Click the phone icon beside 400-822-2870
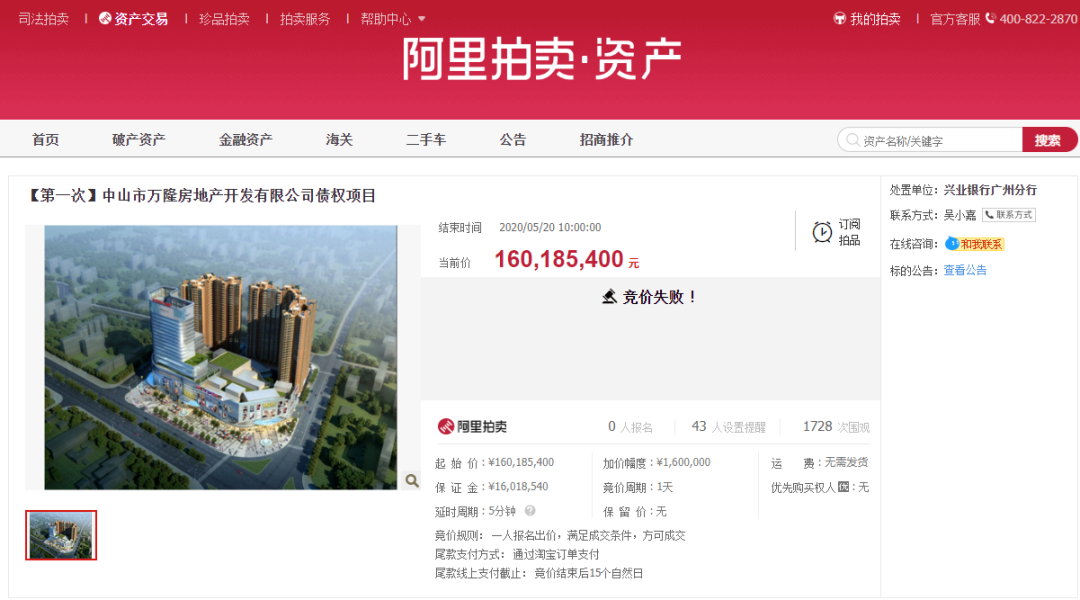1080x600 pixels. 990,19
